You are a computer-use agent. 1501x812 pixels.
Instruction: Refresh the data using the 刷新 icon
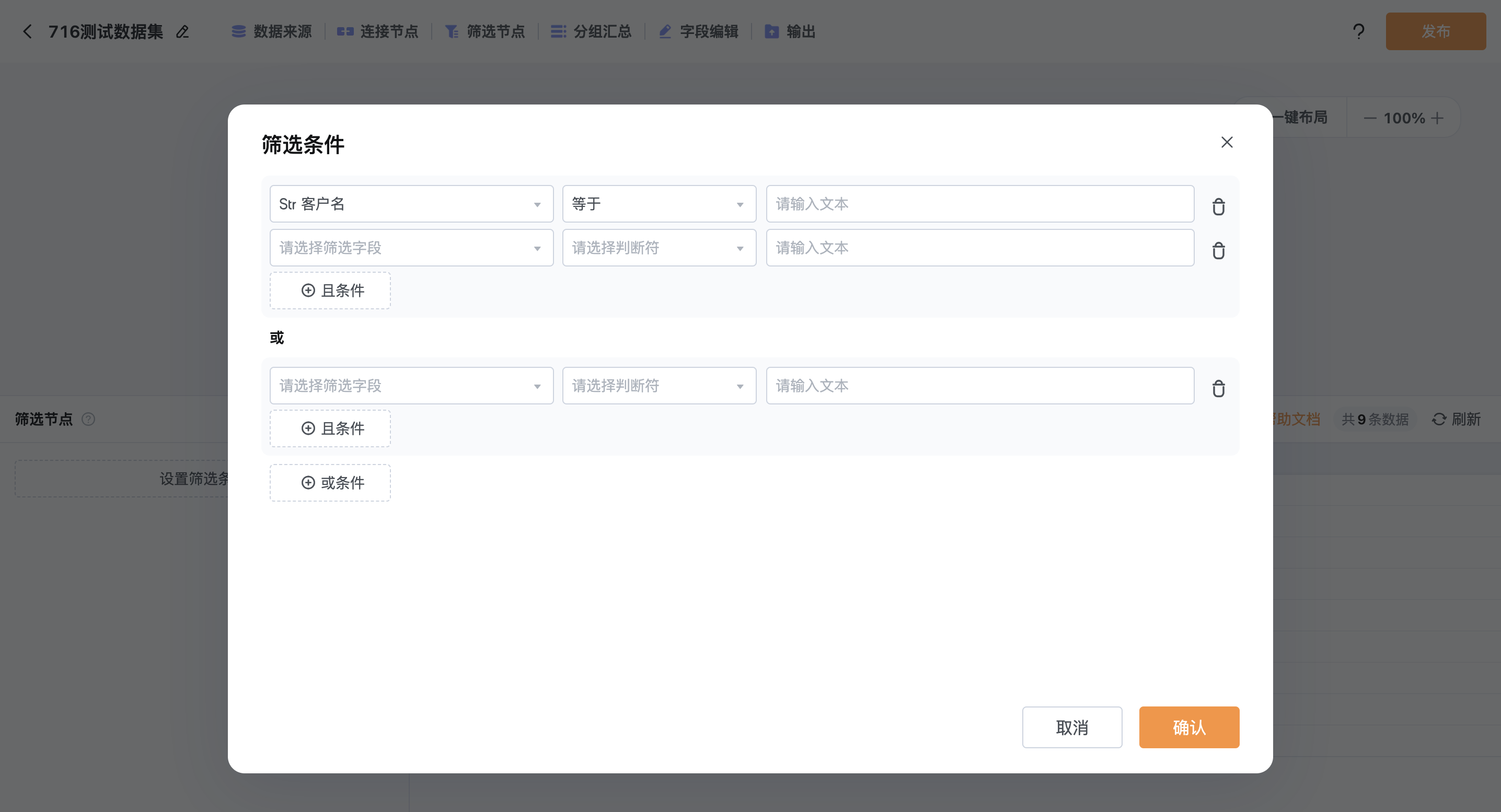coord(1439,419)
